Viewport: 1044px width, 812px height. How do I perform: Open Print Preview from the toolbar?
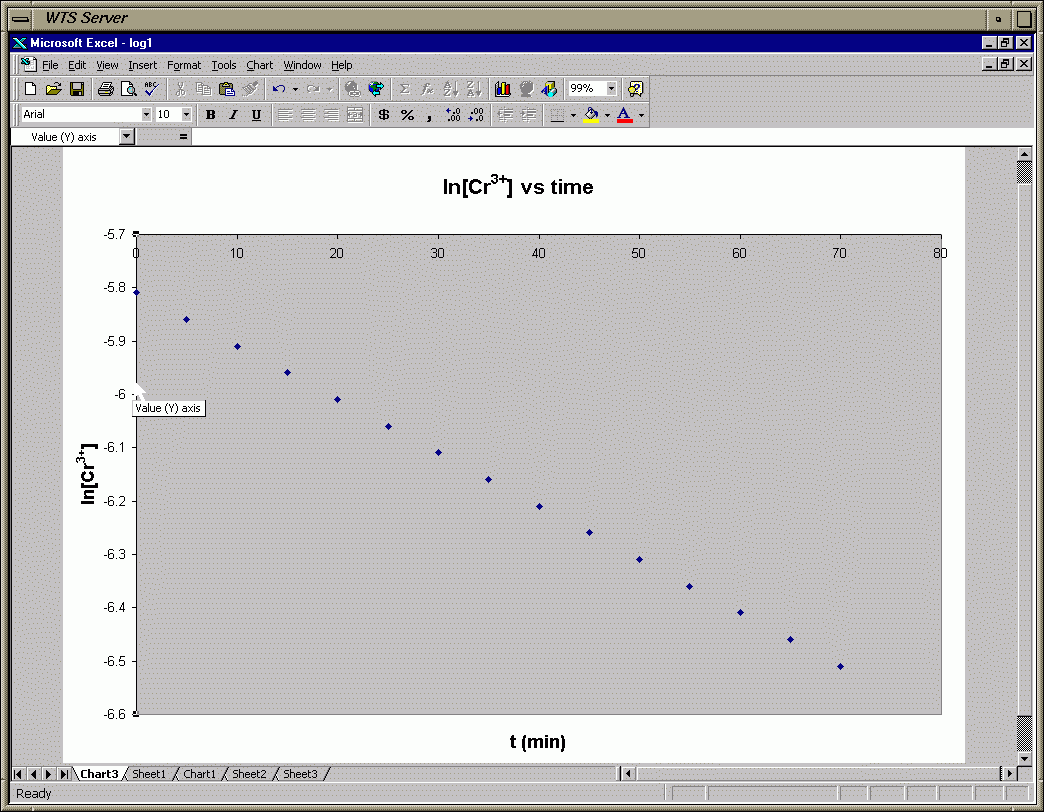tap(128, 89)
